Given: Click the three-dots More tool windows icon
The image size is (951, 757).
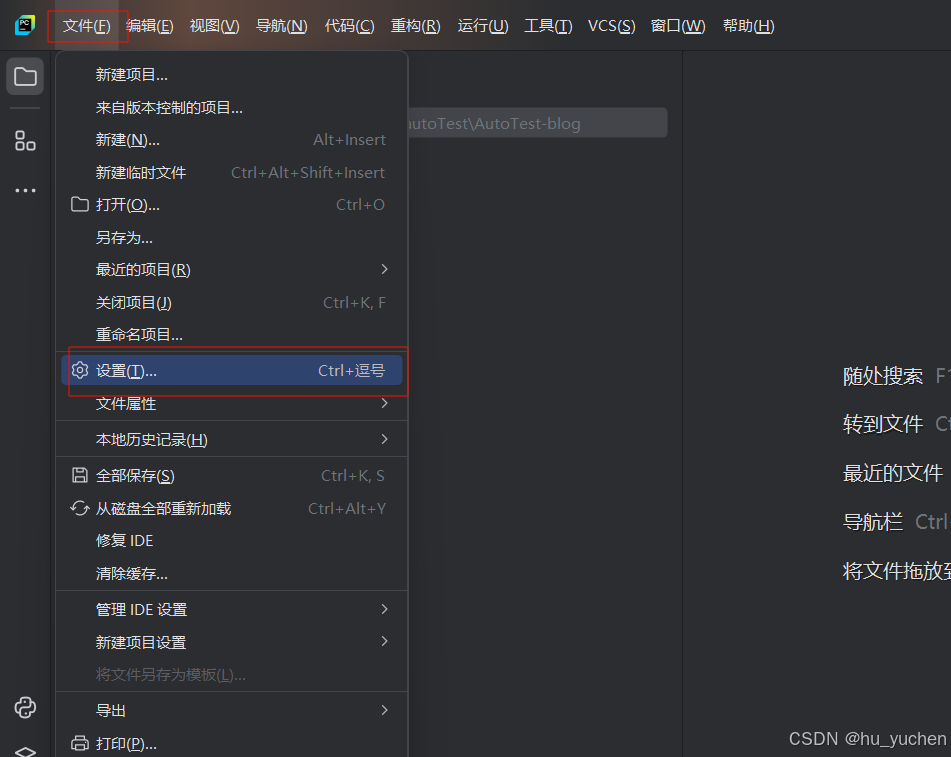Looking at the screenshot, I should click(x=25, y=190).
